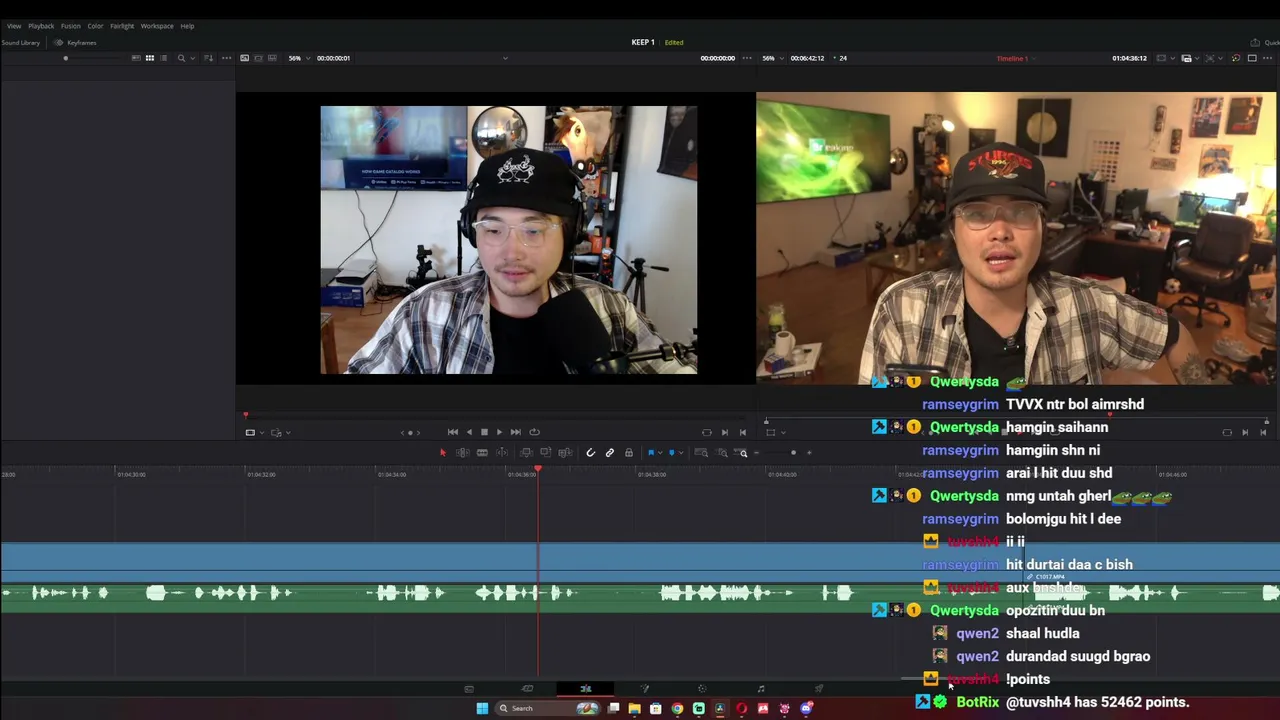Go to first frame in source viewer
This screenshot has height=720, width=1280.
point(453,432)
